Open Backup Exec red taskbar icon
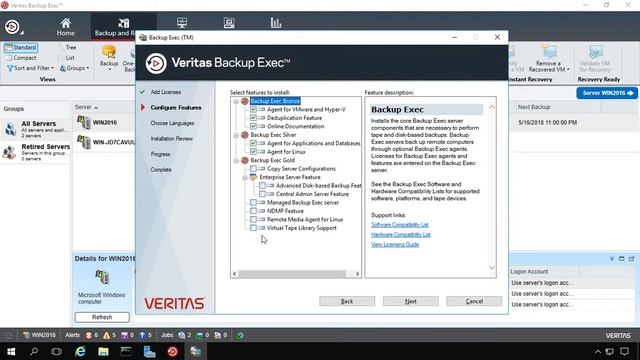Screen dimensions: 640x360 tap(172, 351)
